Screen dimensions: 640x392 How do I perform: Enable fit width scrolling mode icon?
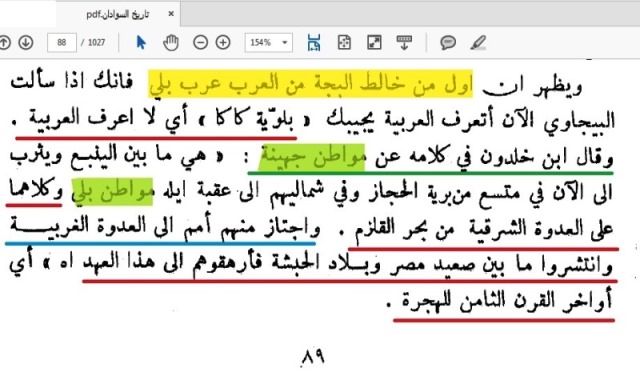[x=313, y=42]
